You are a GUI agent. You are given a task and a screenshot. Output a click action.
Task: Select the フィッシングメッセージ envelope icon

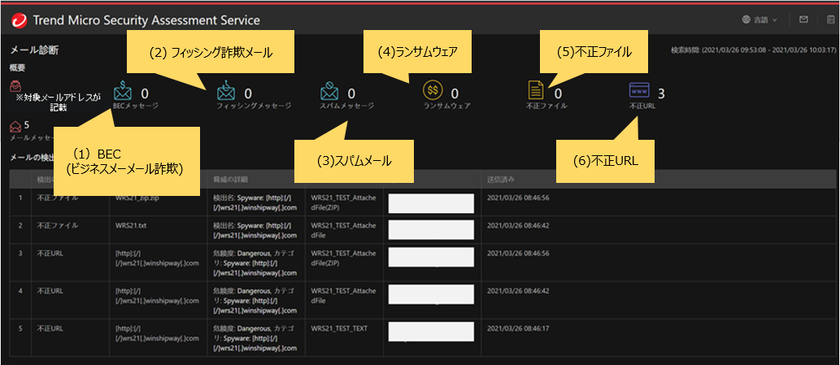(226, 91)
